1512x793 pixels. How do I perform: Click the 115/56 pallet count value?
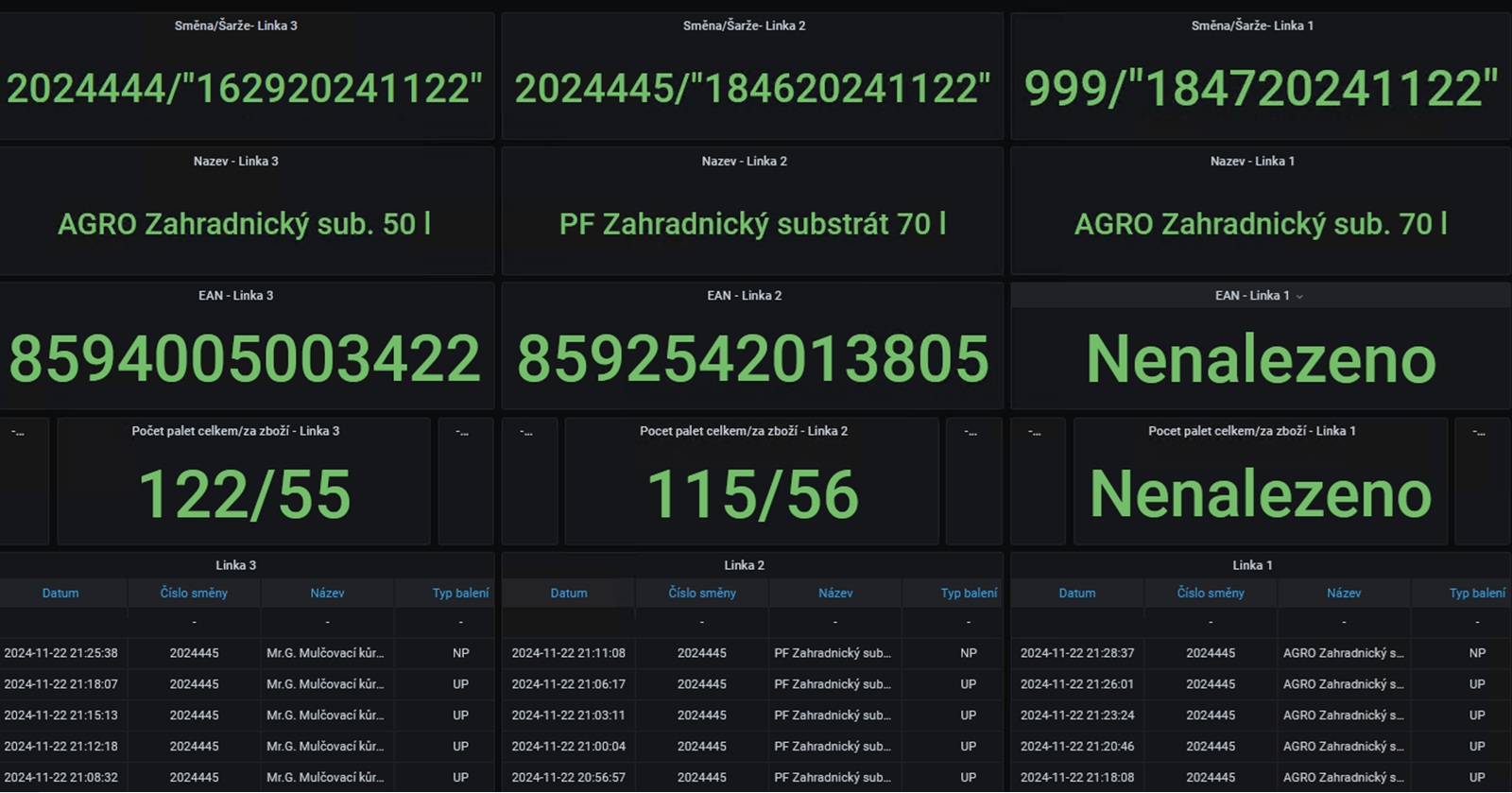(752, 494)
